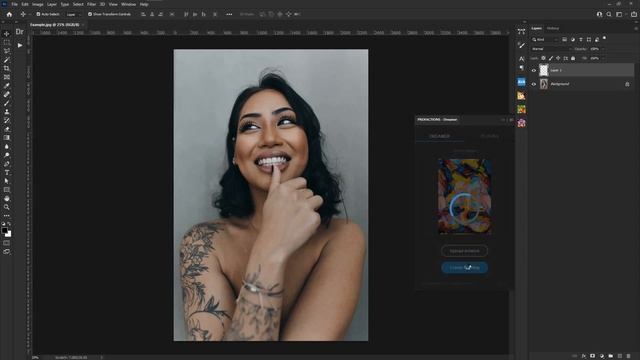Hide Layer 1 using its eye icon
This screenshot has width=640, height=360.
[x=534, y=71]
